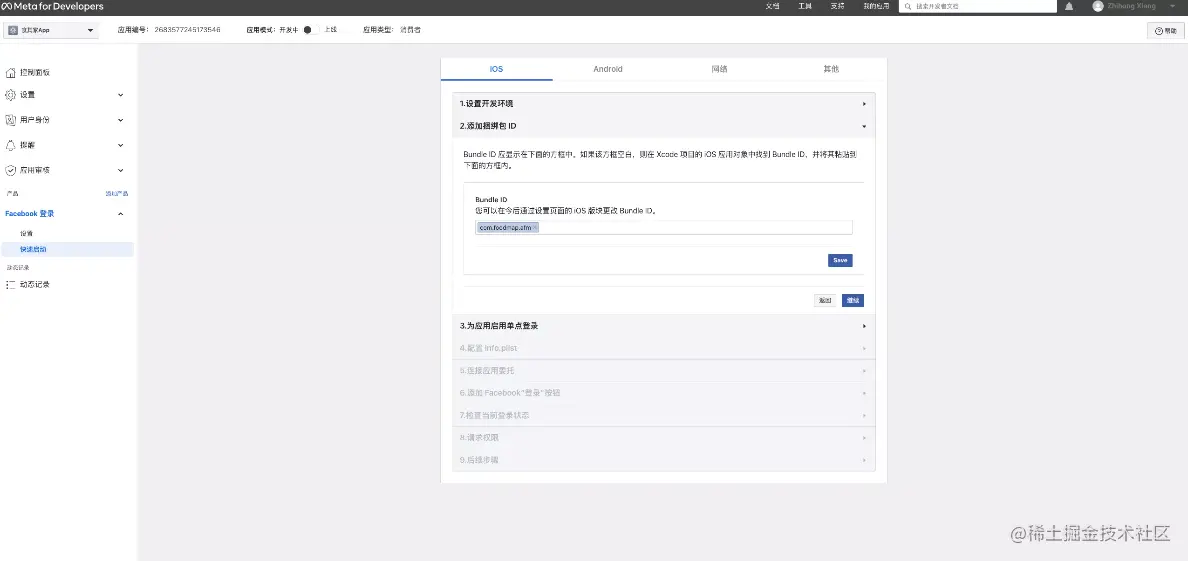Viewport: 1188px width, 561px height.
Task: Switch to the last tab after the web tab
Action: (x=831, y=69)
